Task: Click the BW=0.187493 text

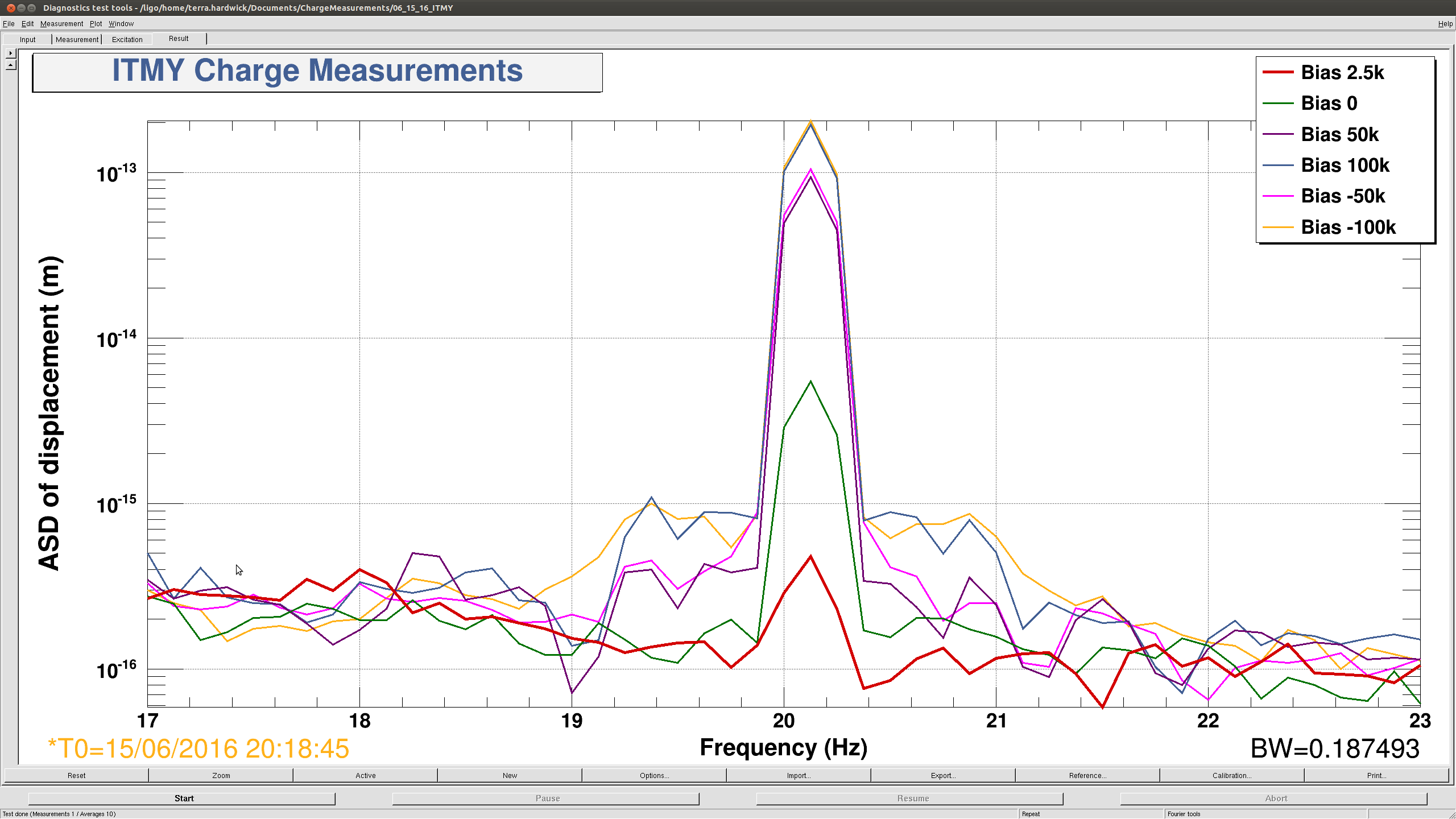Action: tap(1335, 748)
